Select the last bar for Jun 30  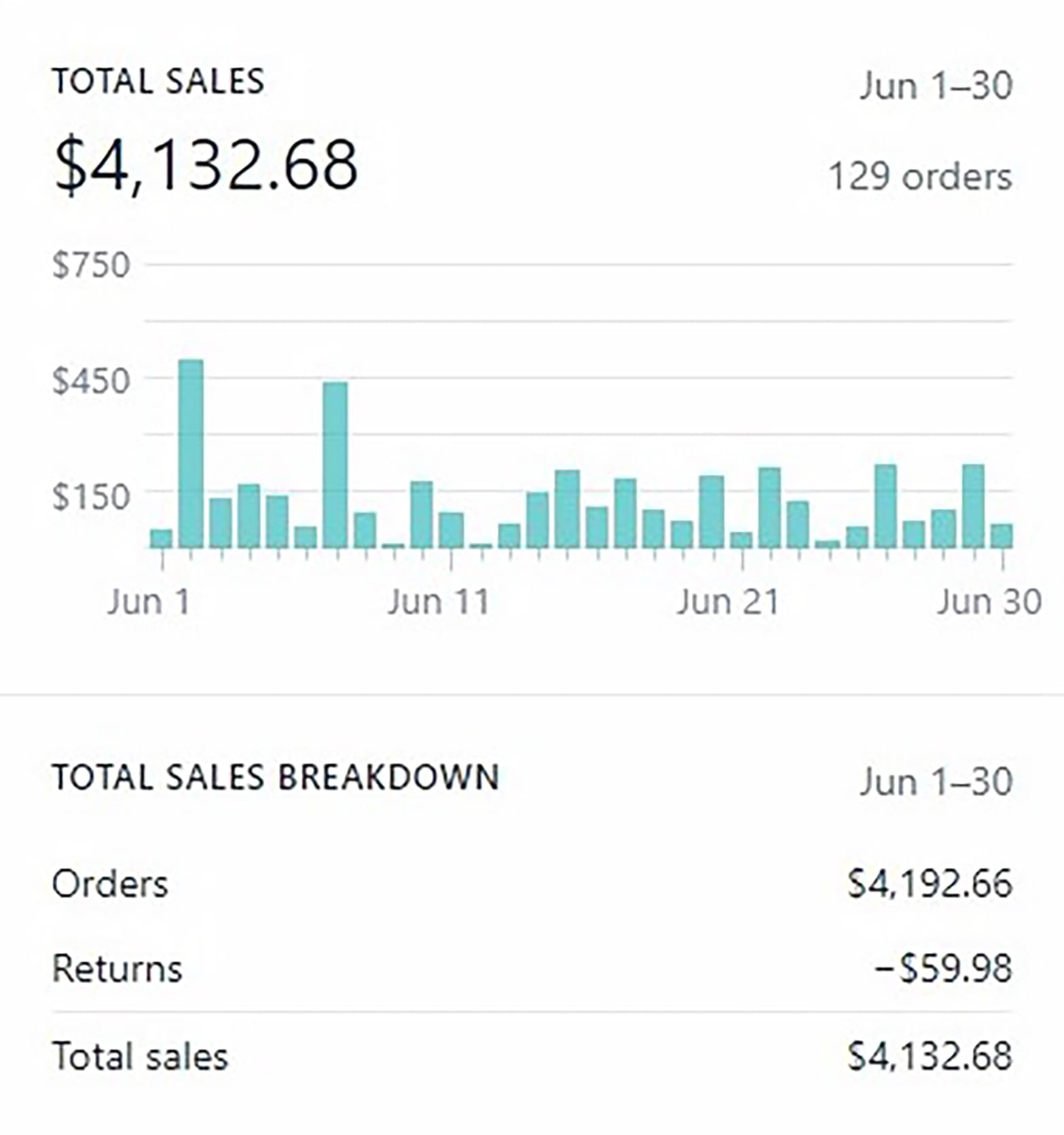coord(1002,536)
